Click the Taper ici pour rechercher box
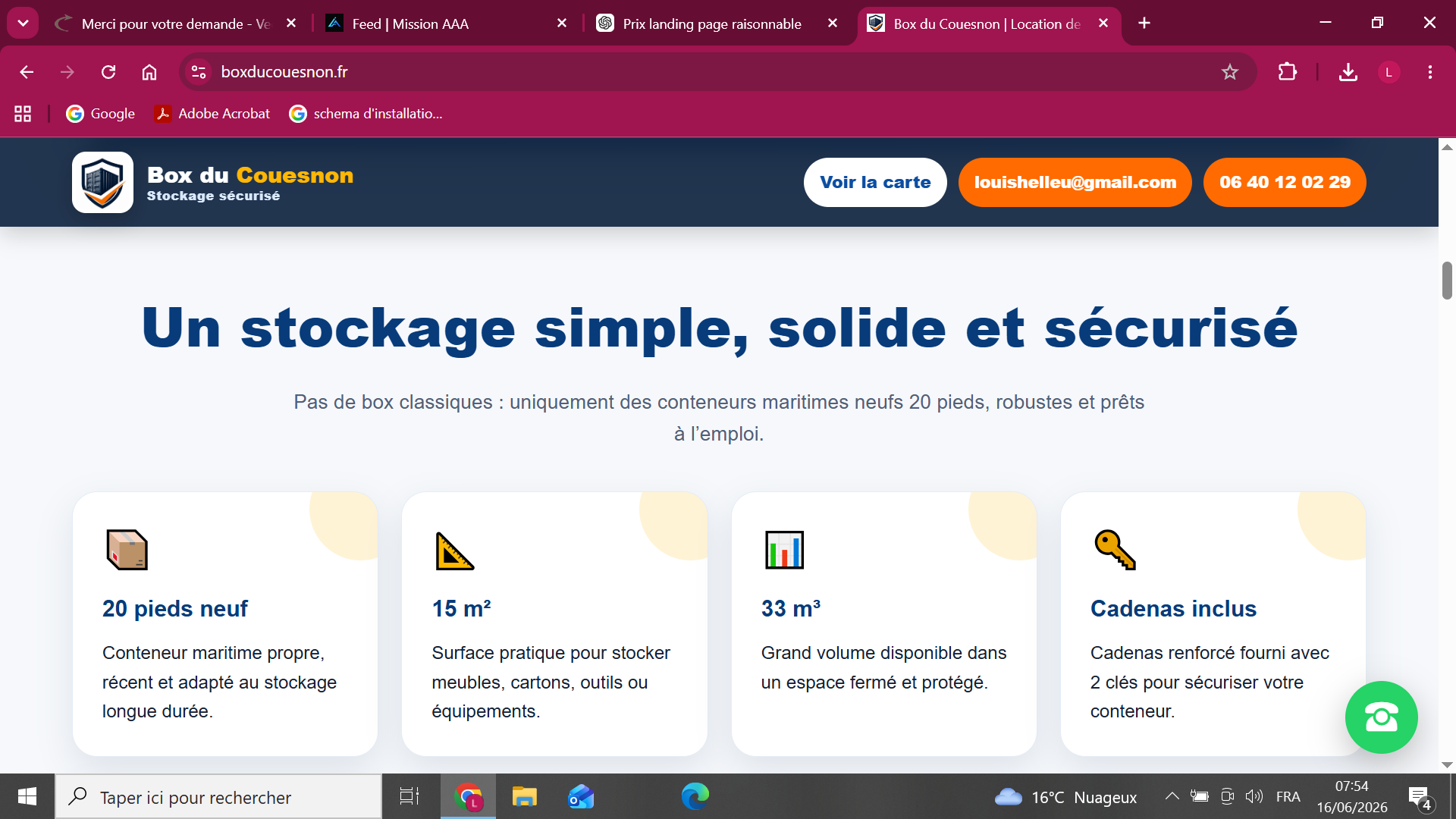The height and width of the screenshot is (819, 1456). [218, 797]
